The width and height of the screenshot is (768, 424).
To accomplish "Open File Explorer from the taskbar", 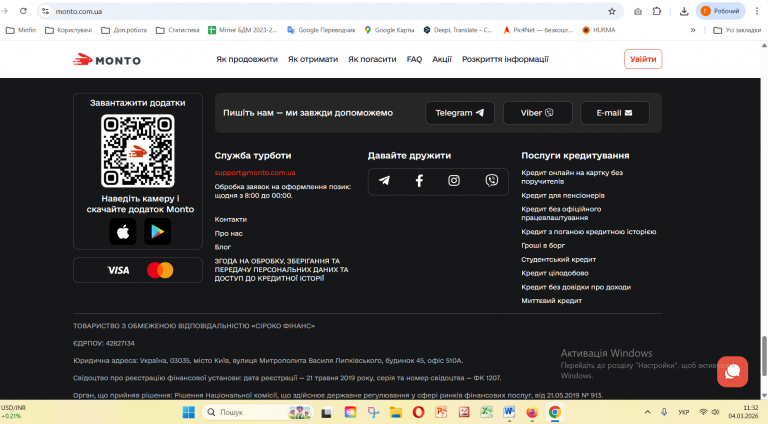I will (x=396, y=412).
